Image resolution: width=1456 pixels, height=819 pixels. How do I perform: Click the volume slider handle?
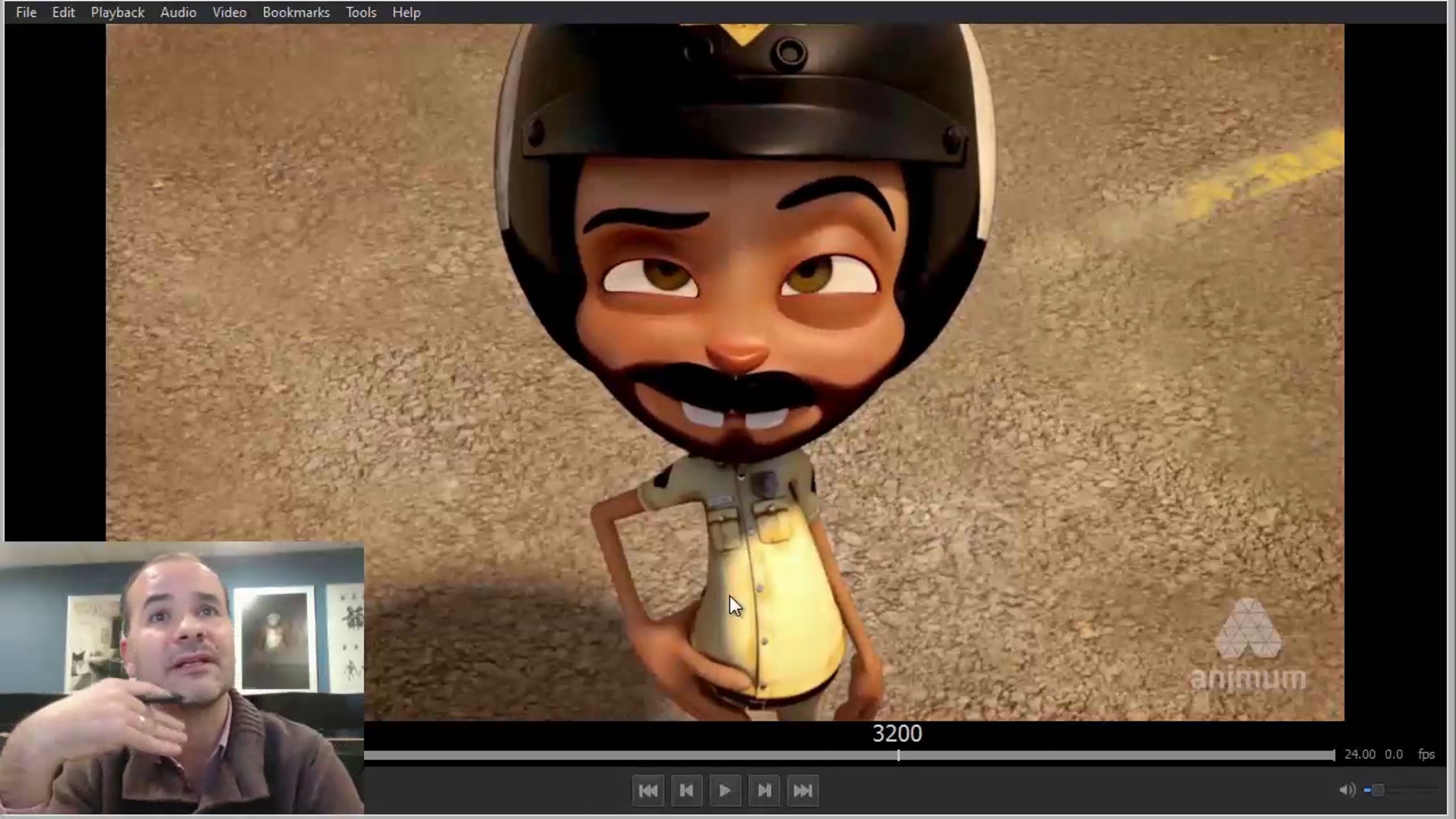[x=1378, y=790]
